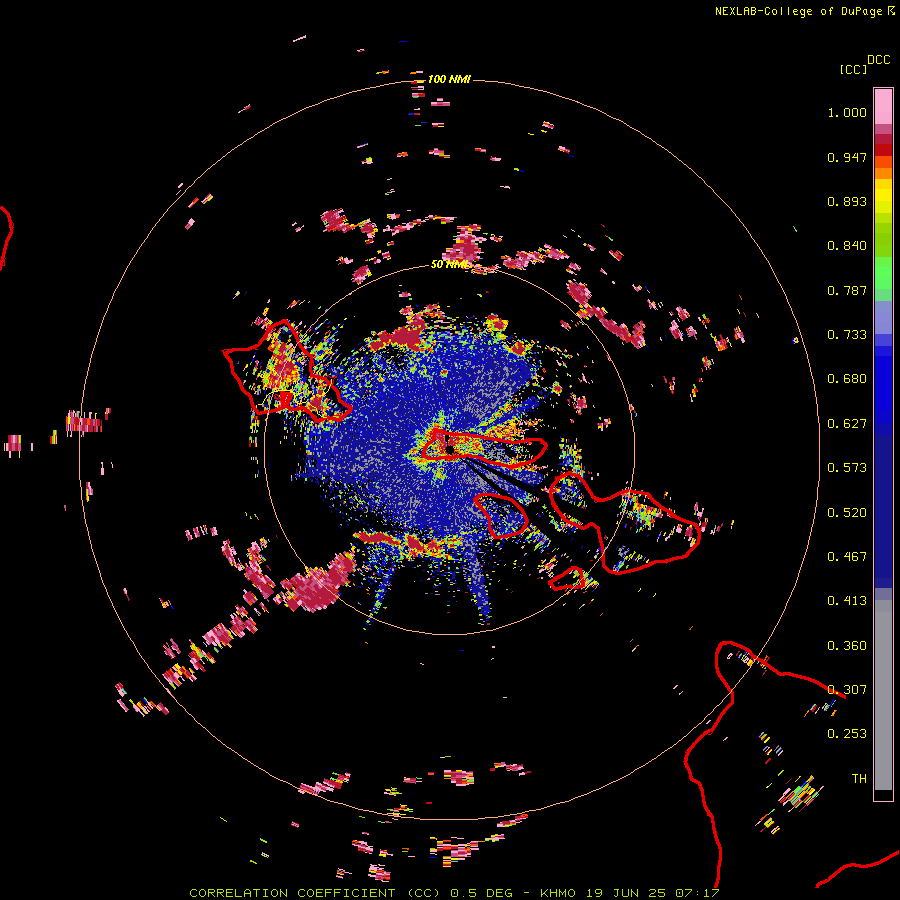The image size is (900, 900).
Task: Select the 0.733 scale value
Action: click(847, 335)
